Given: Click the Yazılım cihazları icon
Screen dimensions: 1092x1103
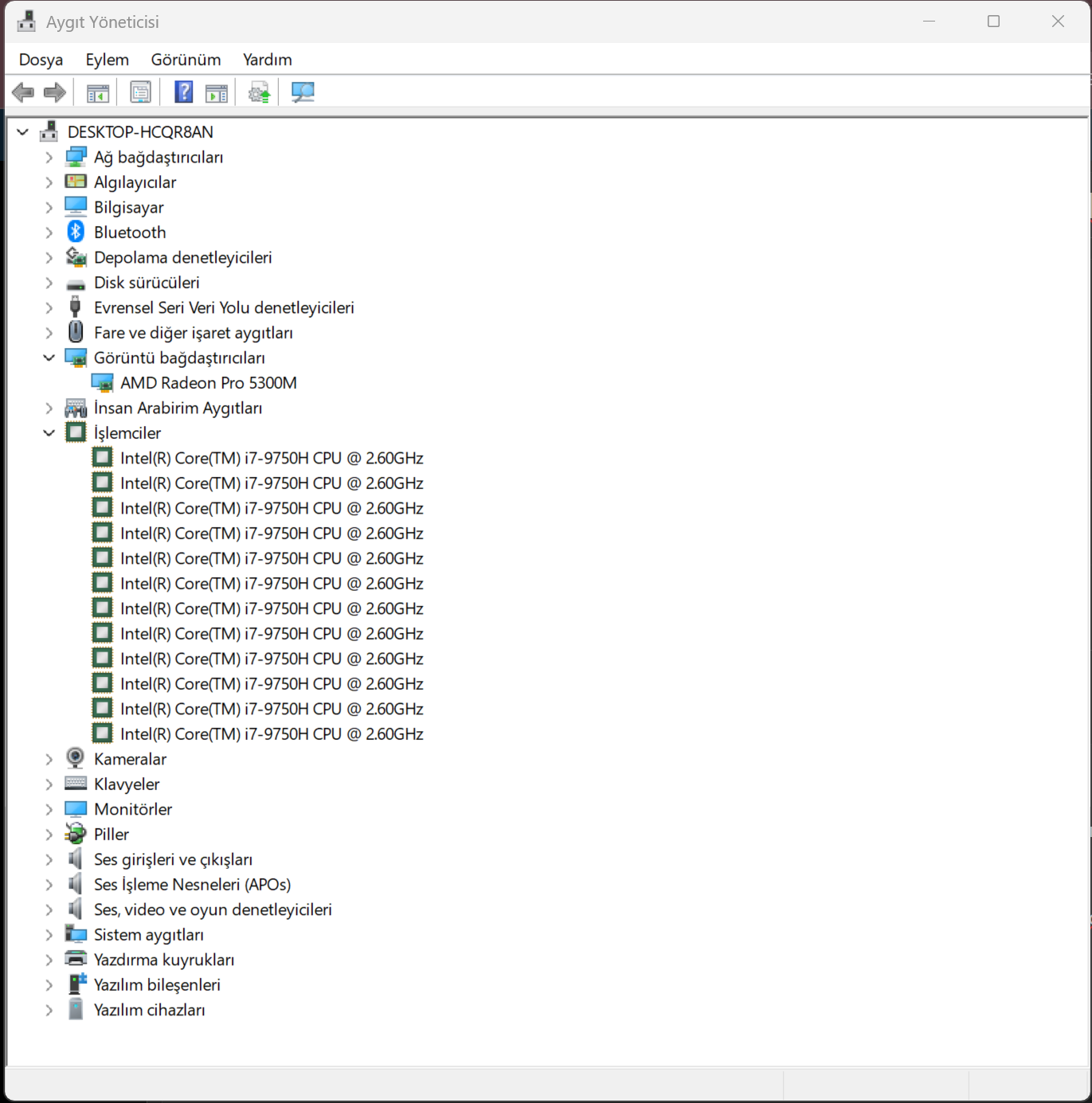Looking at the screenshot, I should pyautogui.click(x=76, y=1009).
